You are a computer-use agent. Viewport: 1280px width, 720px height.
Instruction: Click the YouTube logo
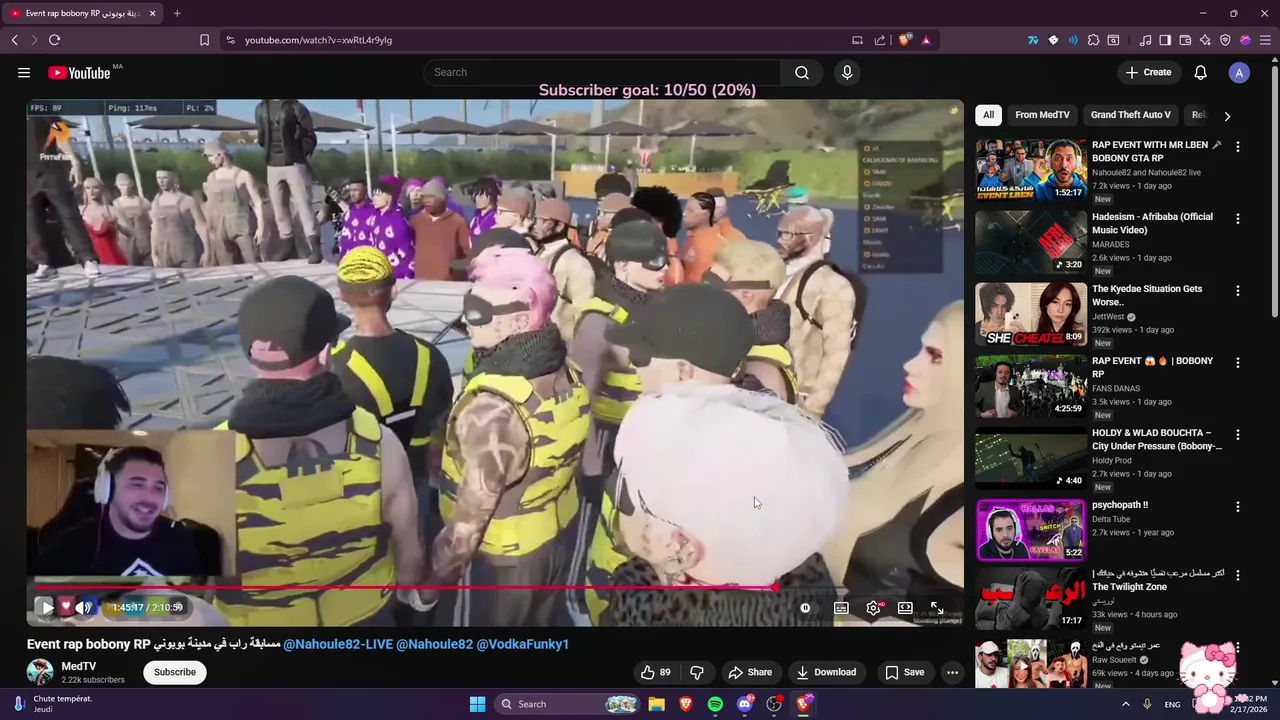[79, 72]
